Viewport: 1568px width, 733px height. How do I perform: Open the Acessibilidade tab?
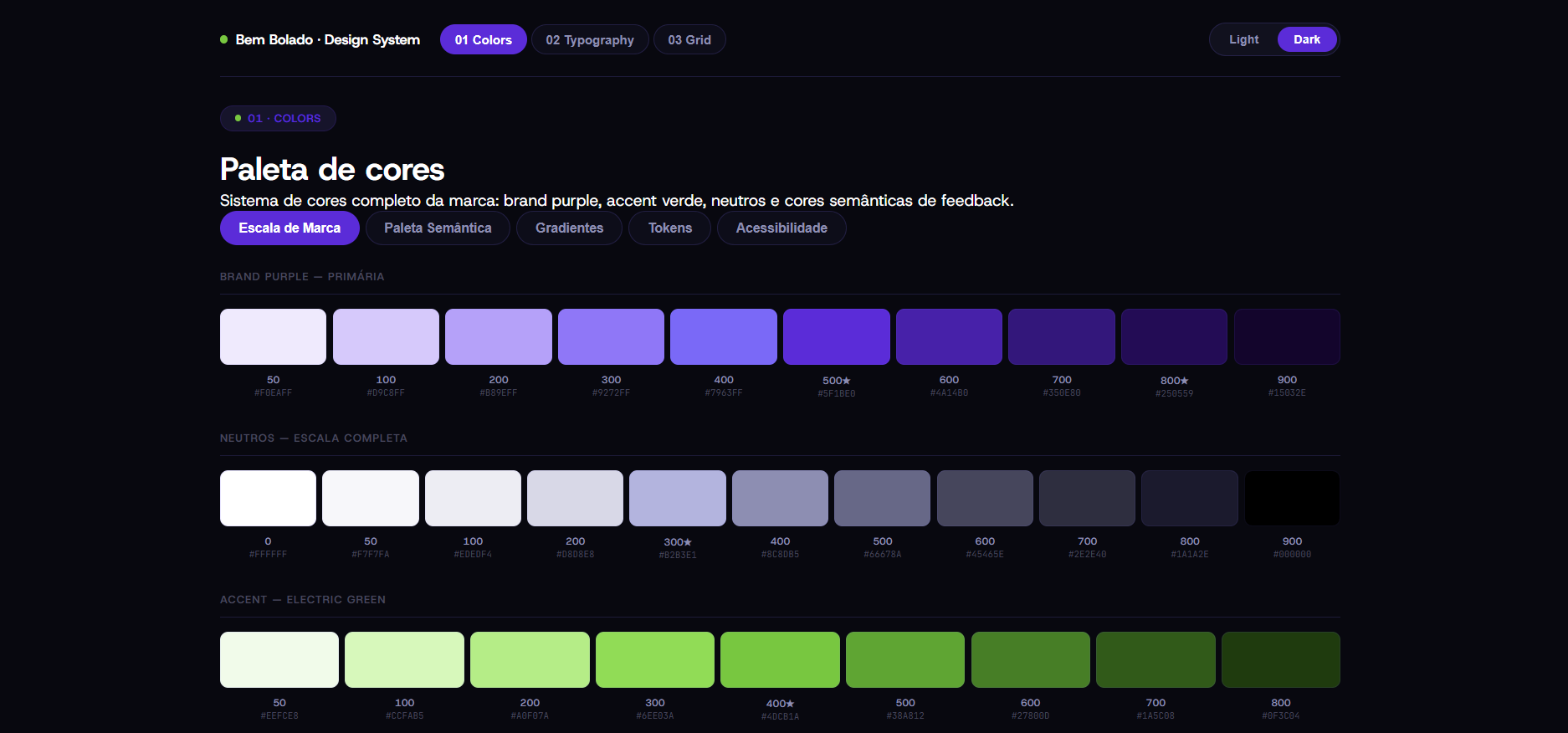[x=781, y=228]
